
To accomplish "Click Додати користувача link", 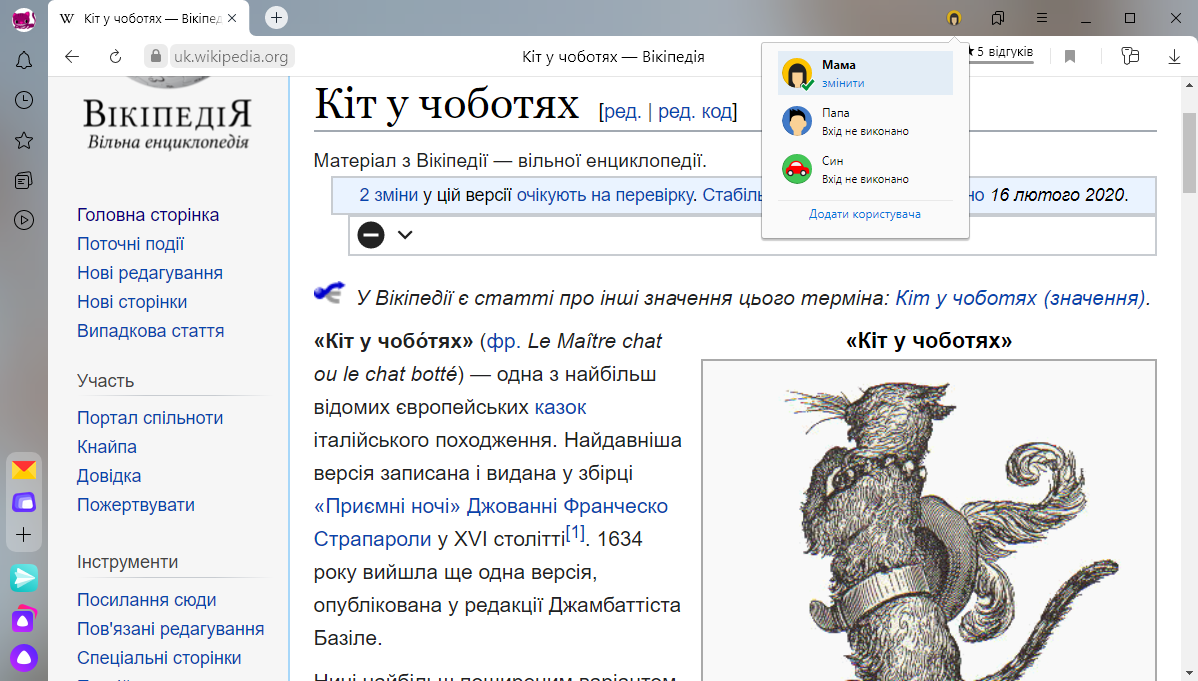I will coord(865,214).
